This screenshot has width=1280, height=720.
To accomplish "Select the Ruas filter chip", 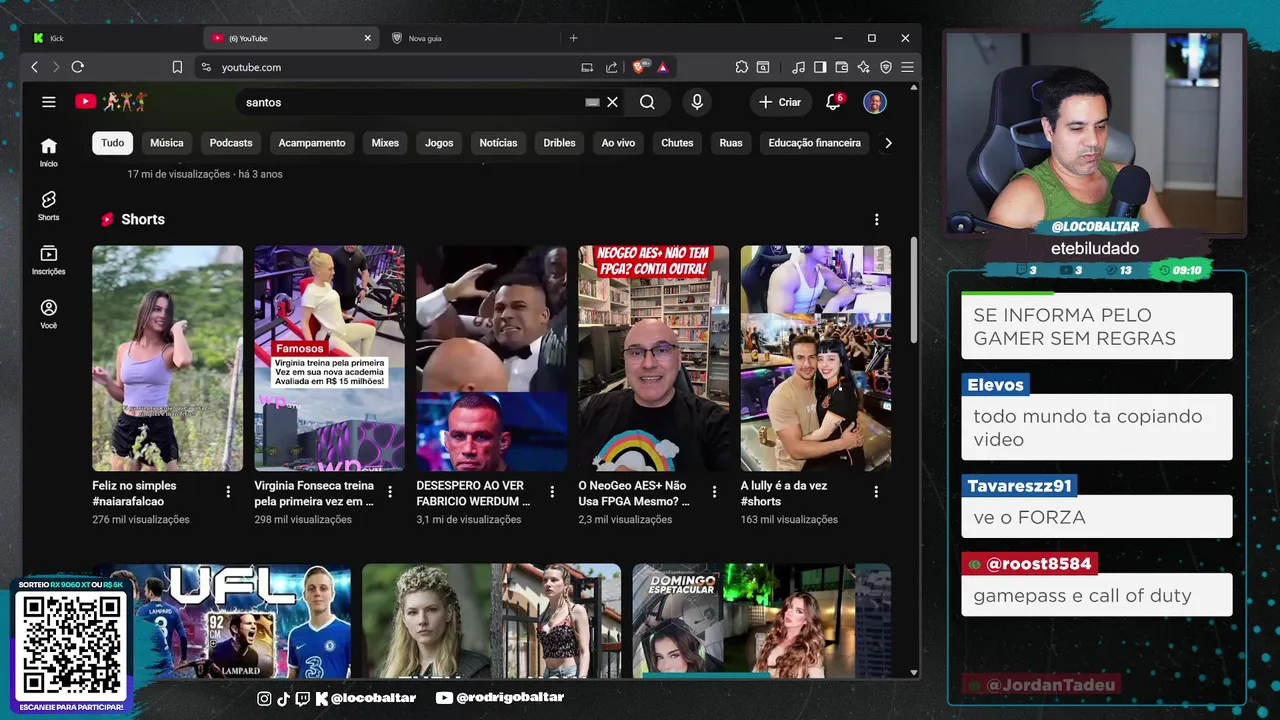I will (x=731, y=143).
